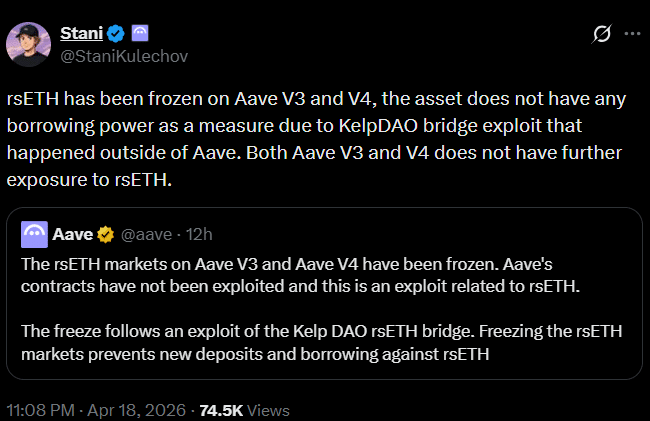Open Stani's profile avatar picture
650x421 pixels.
[x=30, y=44]
